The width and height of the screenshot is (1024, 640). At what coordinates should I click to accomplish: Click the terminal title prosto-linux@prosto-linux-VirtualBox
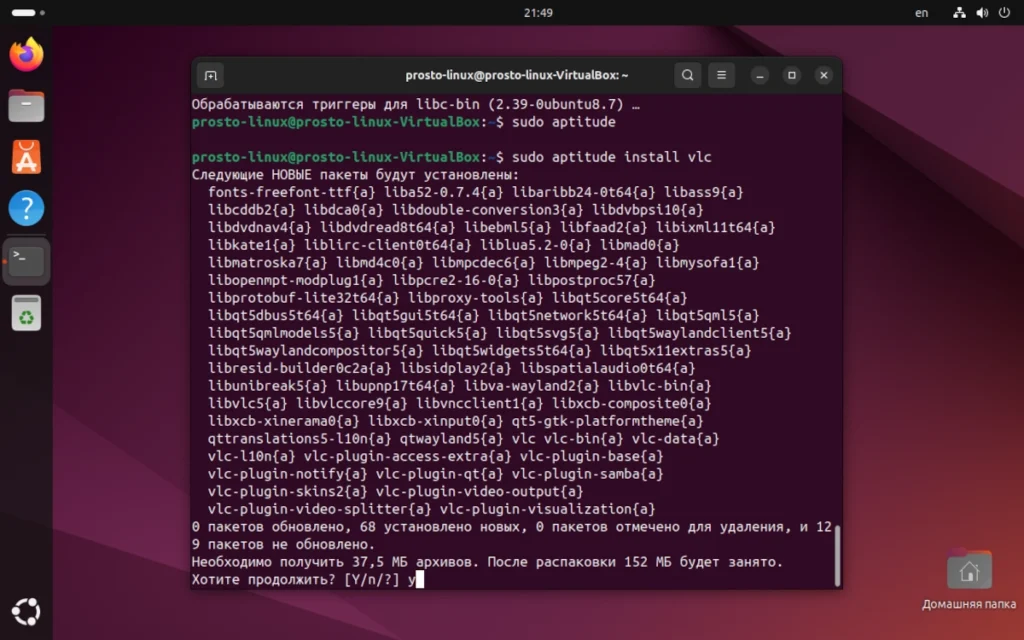(517, 75)
